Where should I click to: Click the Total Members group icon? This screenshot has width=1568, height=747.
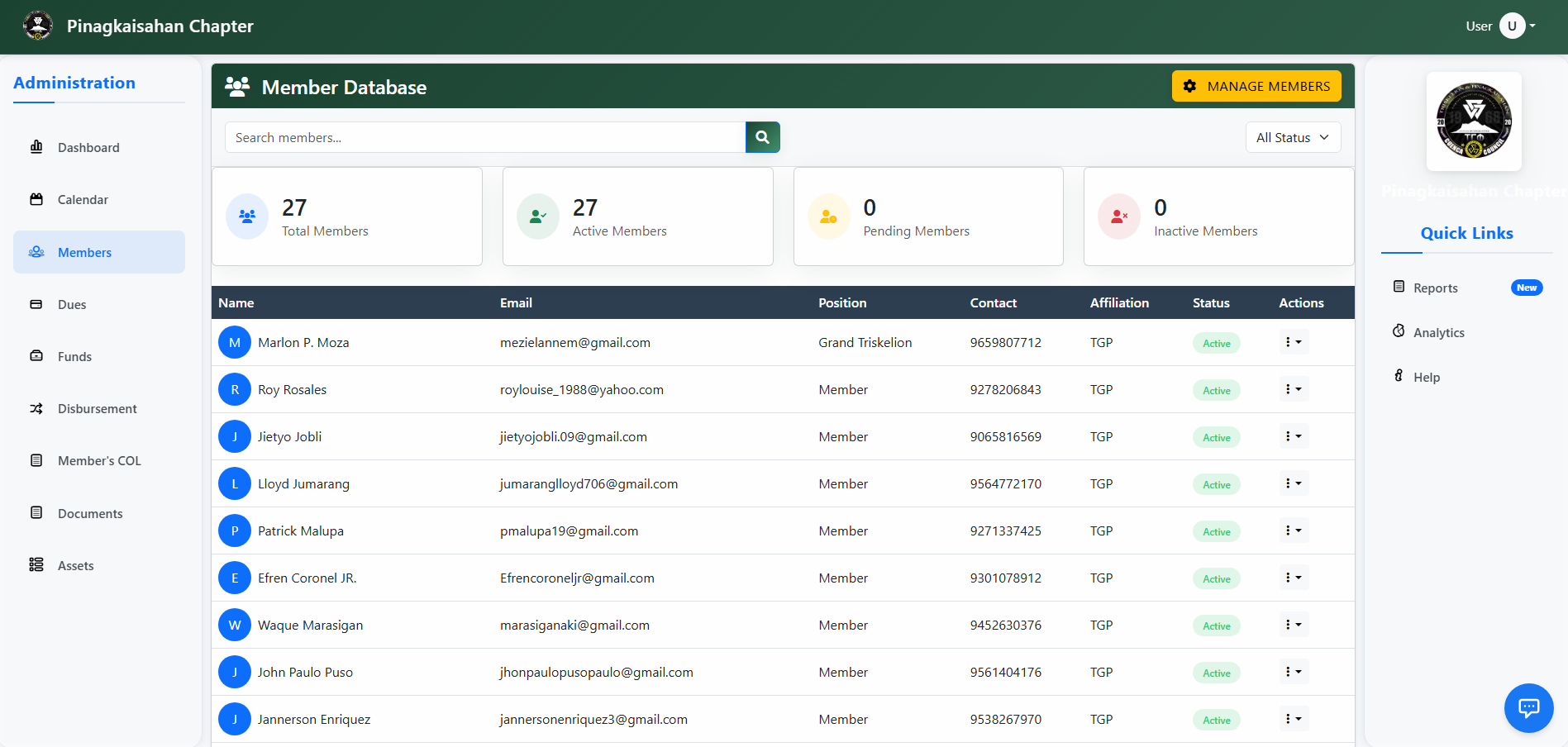coord(247,216)
